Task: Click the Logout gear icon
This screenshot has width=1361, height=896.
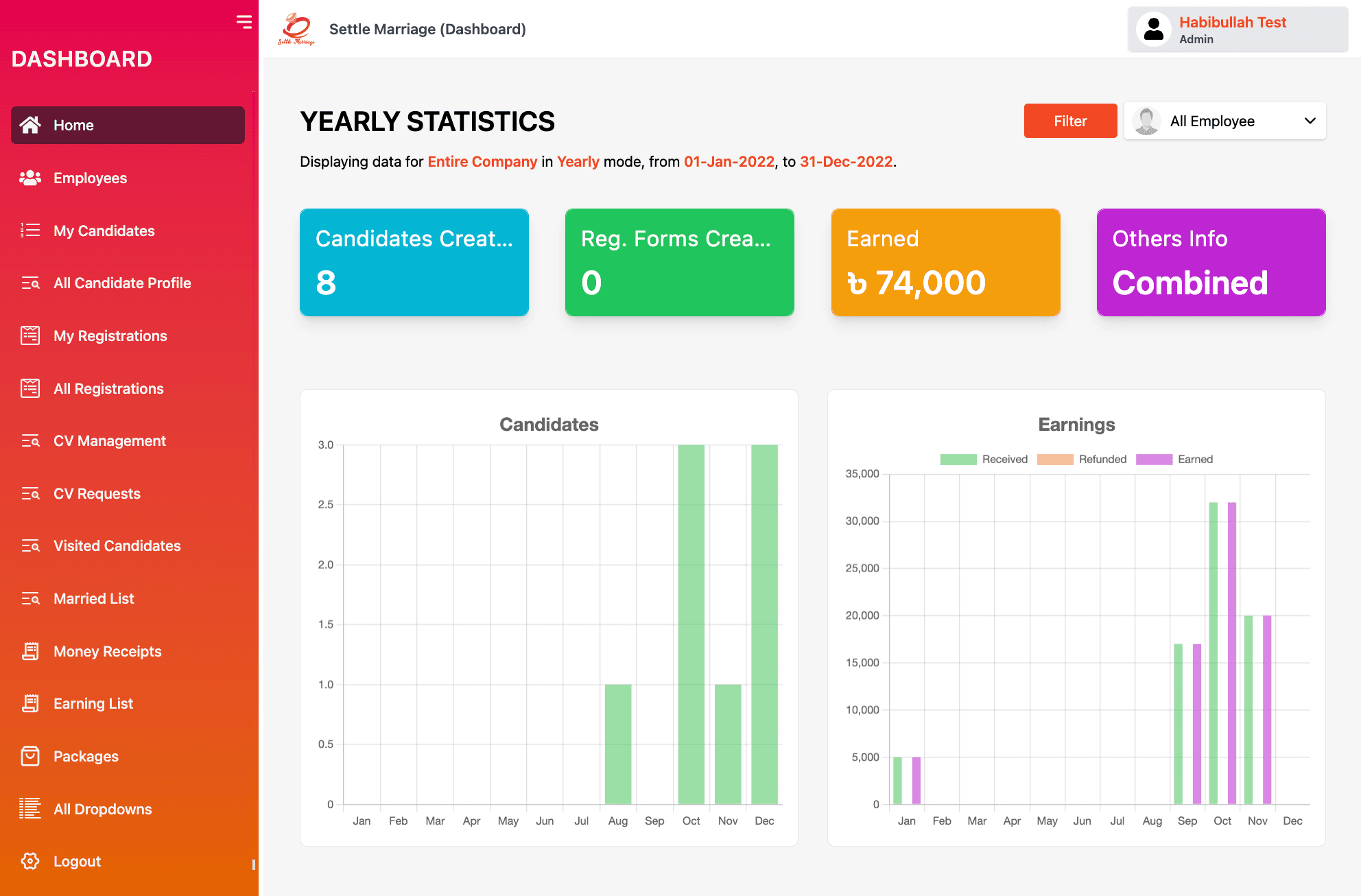Action: 30,861
